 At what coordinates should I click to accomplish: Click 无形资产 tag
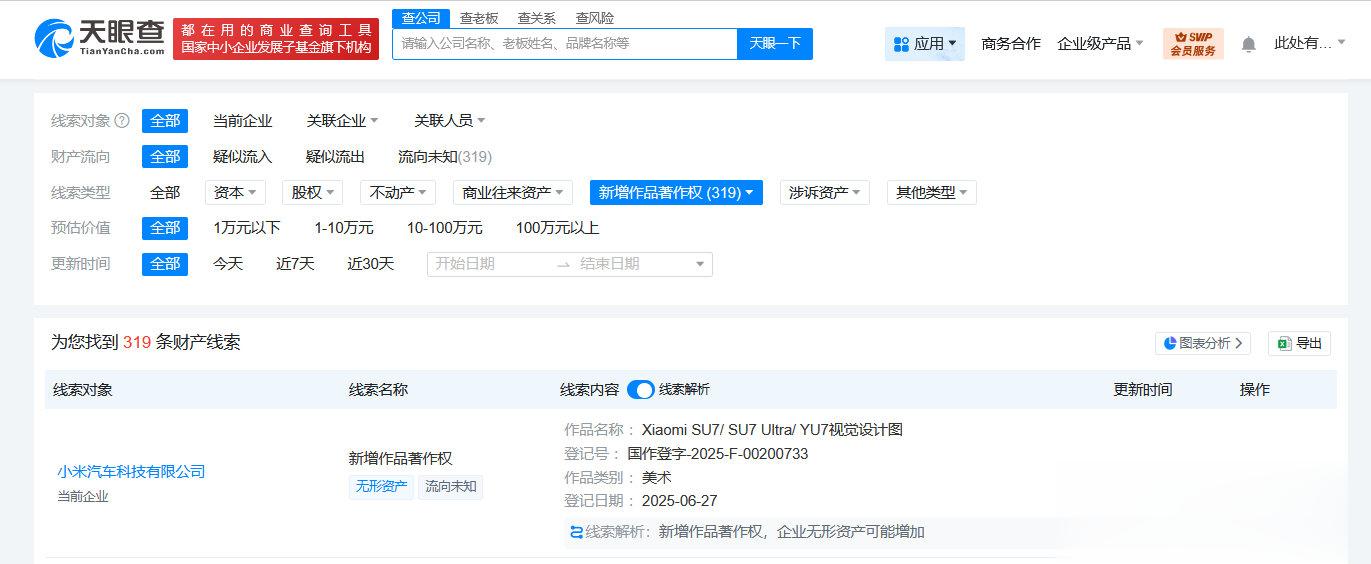(x=381, y=488)
